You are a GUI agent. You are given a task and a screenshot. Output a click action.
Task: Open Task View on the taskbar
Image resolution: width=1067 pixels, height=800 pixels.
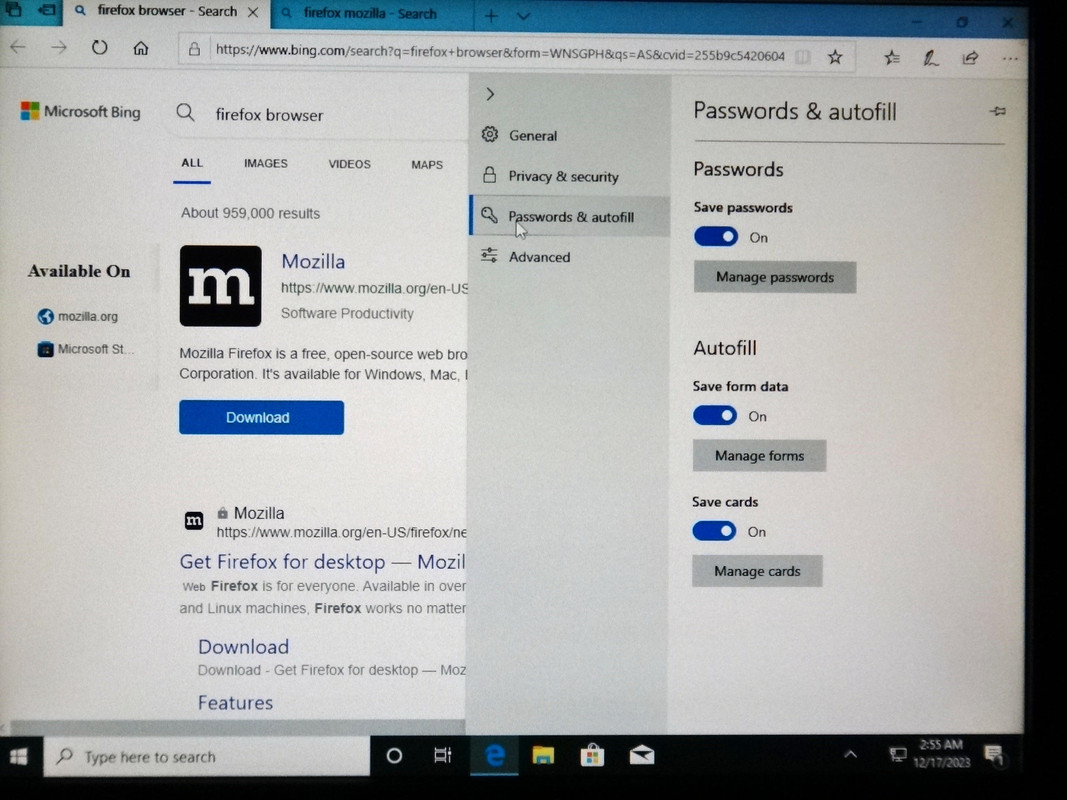(442, 755)
